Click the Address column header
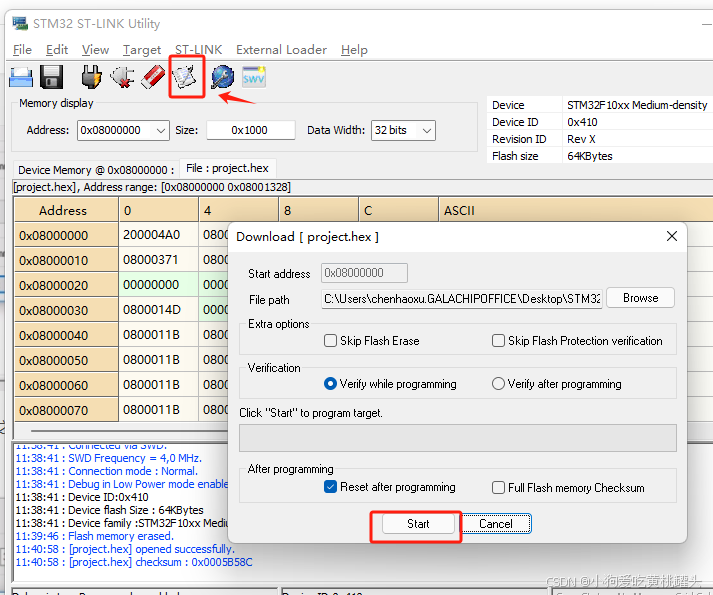Image resolution: width=713 pixels, height=595 pixels. (x=66, y=210)
